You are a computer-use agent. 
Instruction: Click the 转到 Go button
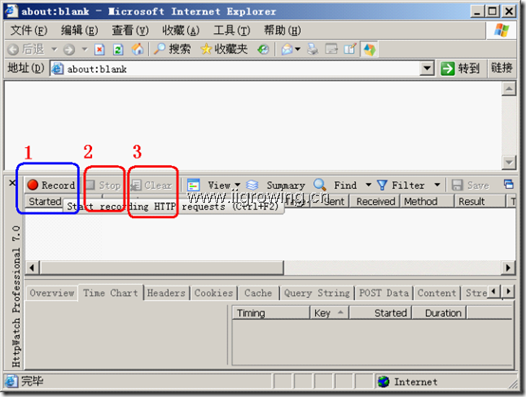[x=460, y=68]
